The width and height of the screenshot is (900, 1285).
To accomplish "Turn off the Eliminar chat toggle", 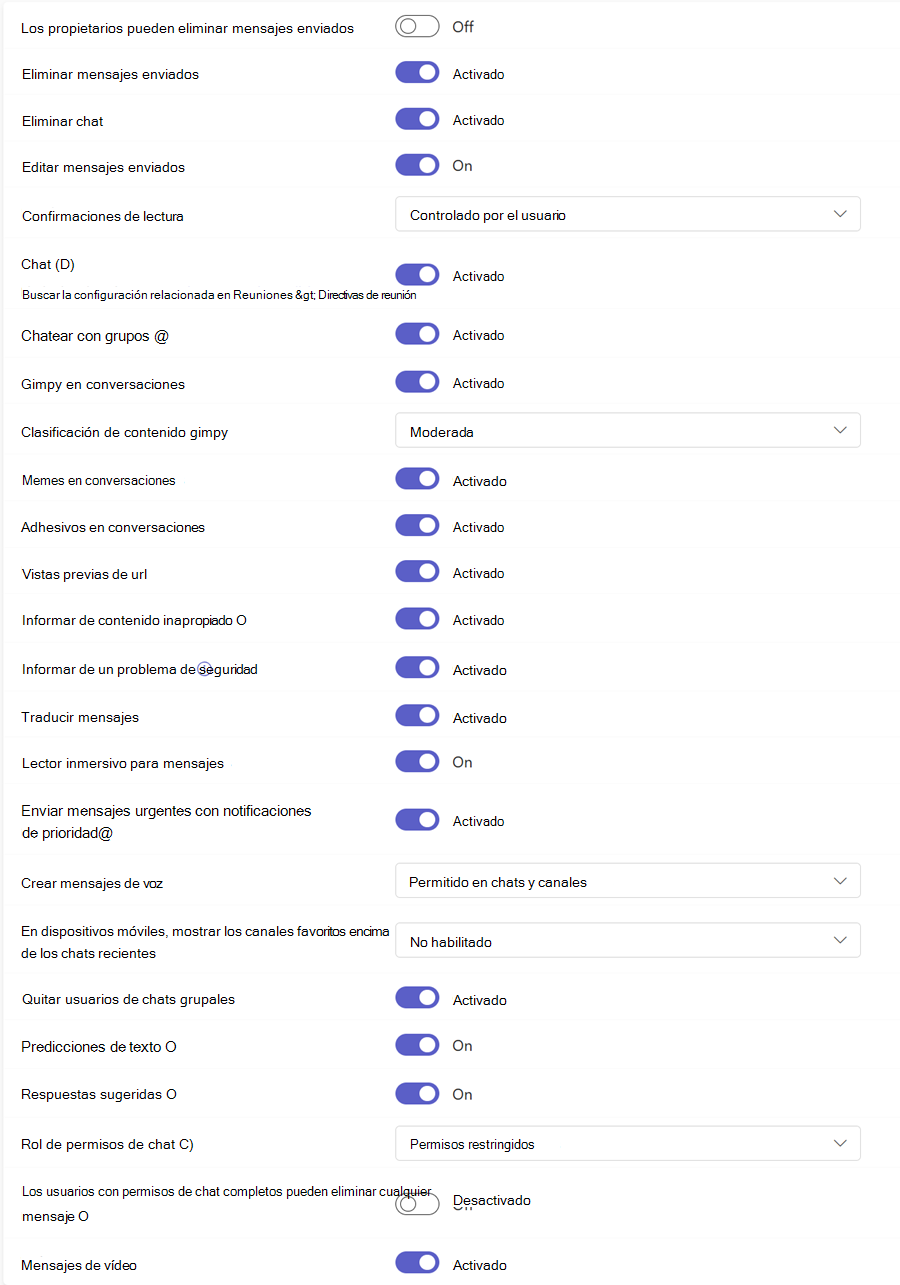I will point(417,120).
